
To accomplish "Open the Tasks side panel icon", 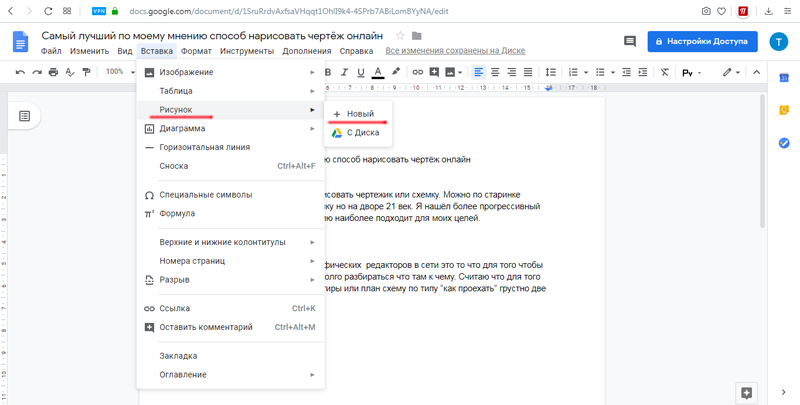I will 784,143.
